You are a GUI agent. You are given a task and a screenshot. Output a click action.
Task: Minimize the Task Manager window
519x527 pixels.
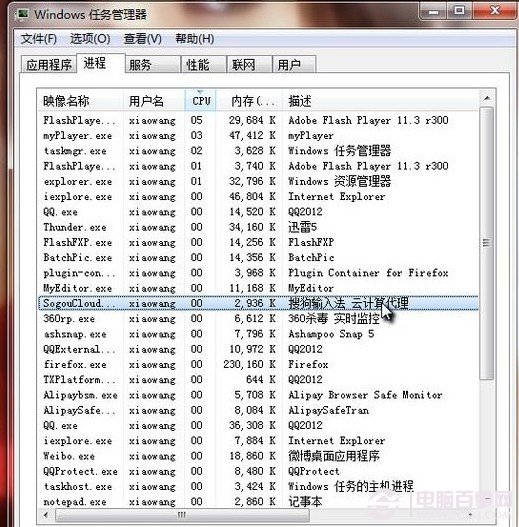coord(433,11)
